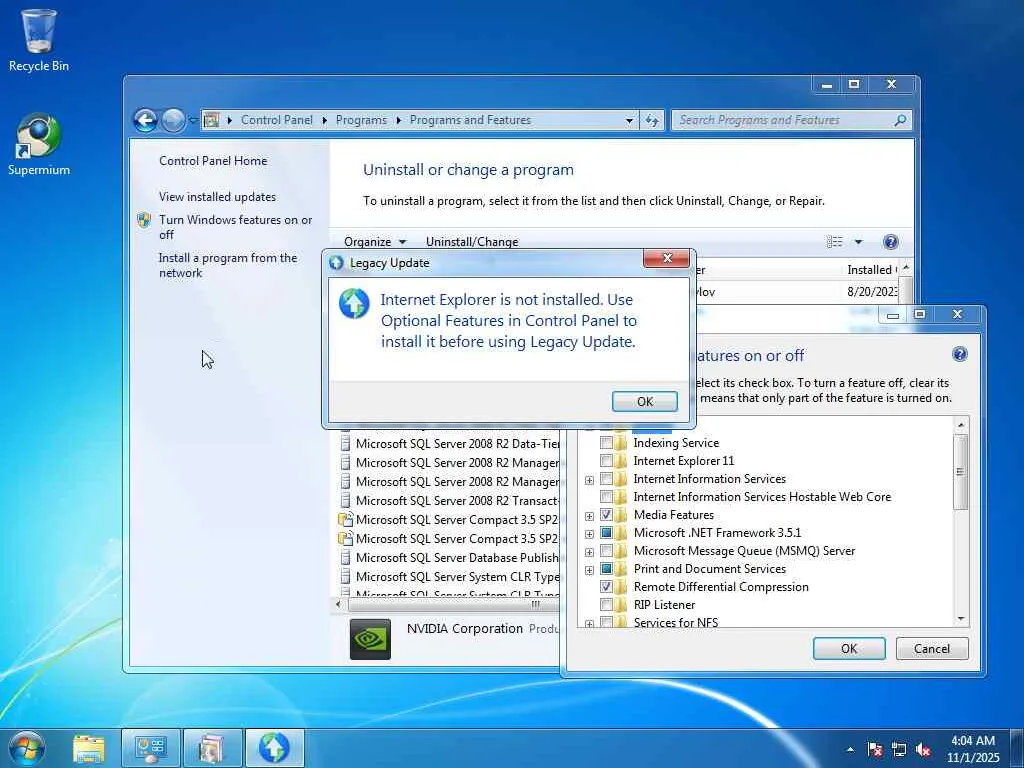Enable the Internet Explorer 11 checkbox
1024x768 pixels.
pyautogui.click(x=606, y=460)
